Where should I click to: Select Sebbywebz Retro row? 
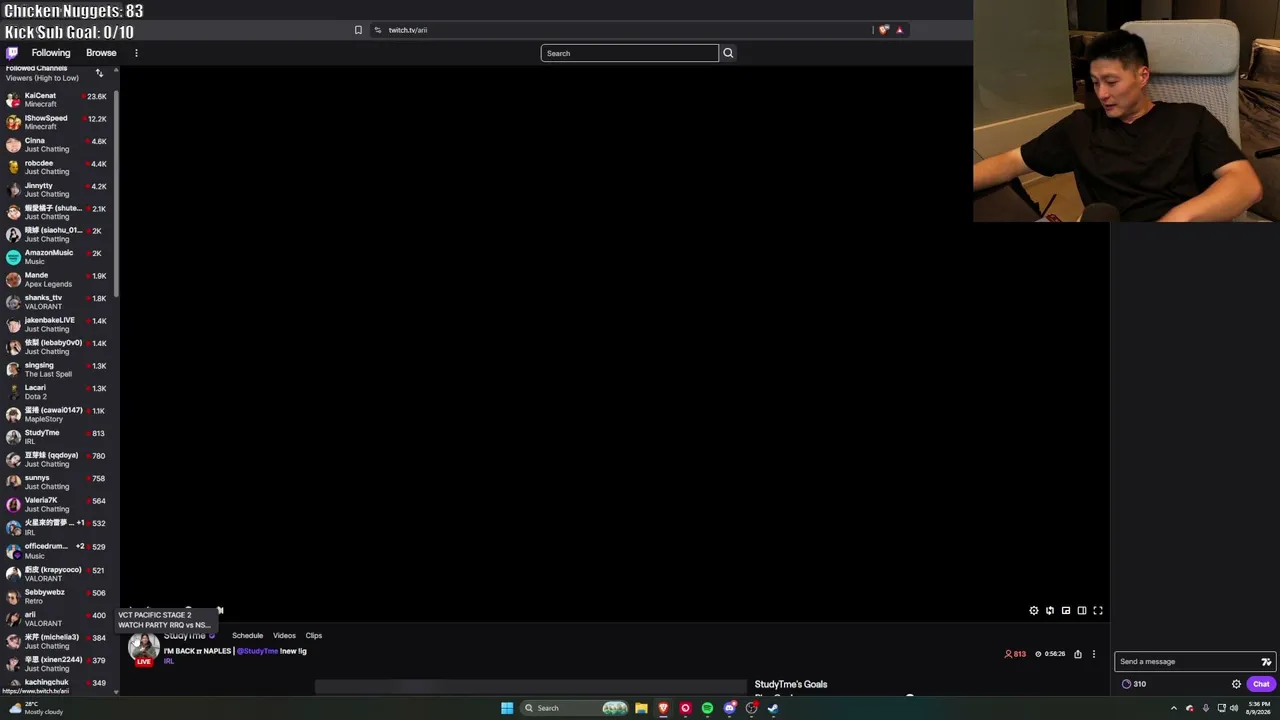[x=57, y=596]
